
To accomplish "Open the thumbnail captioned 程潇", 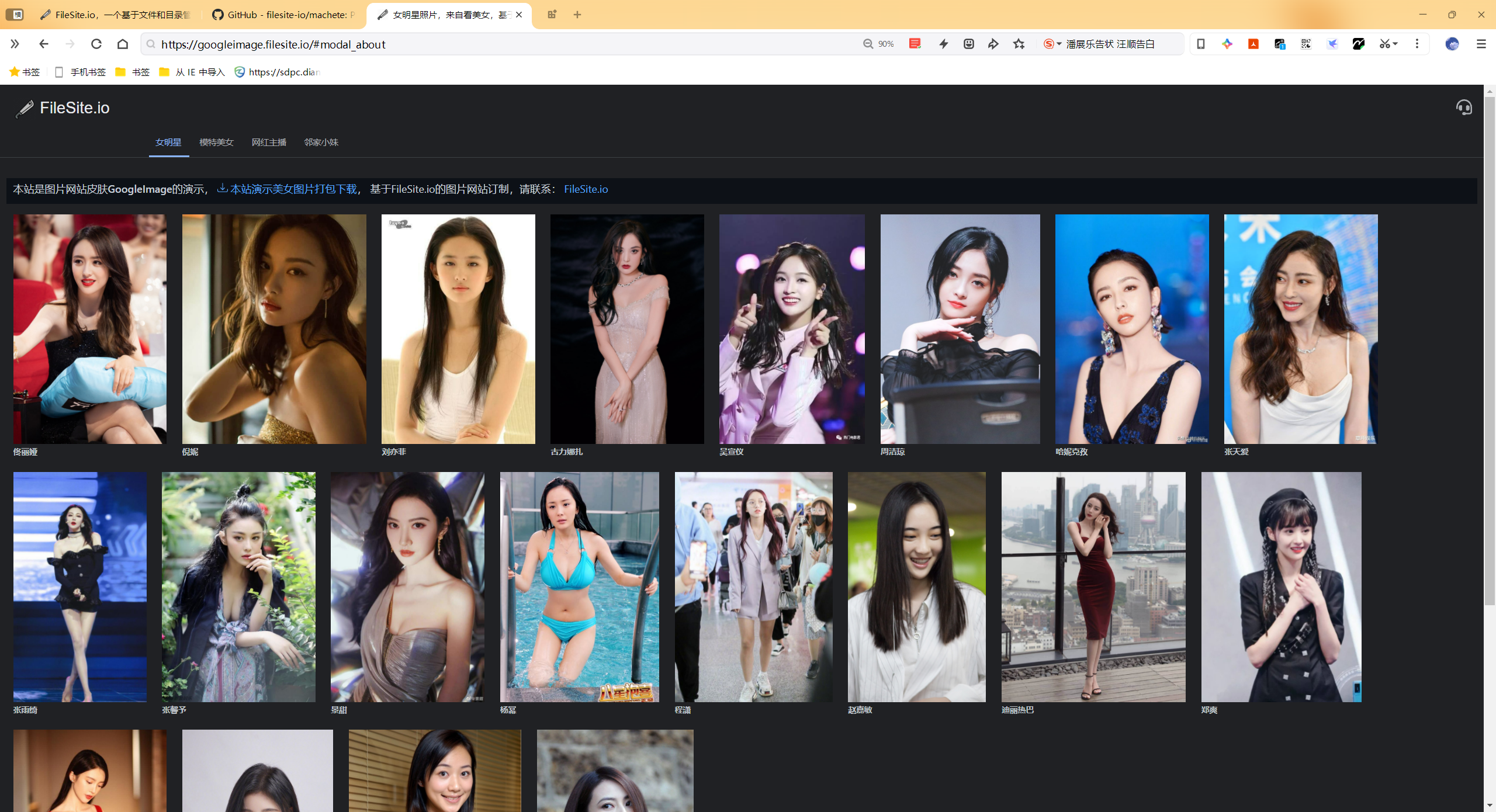I will (754, 587).
